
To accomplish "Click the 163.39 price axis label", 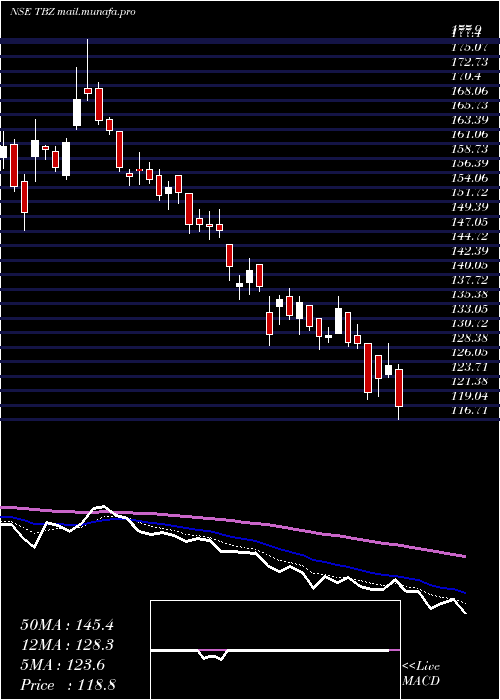I will (x=470, y=120).
